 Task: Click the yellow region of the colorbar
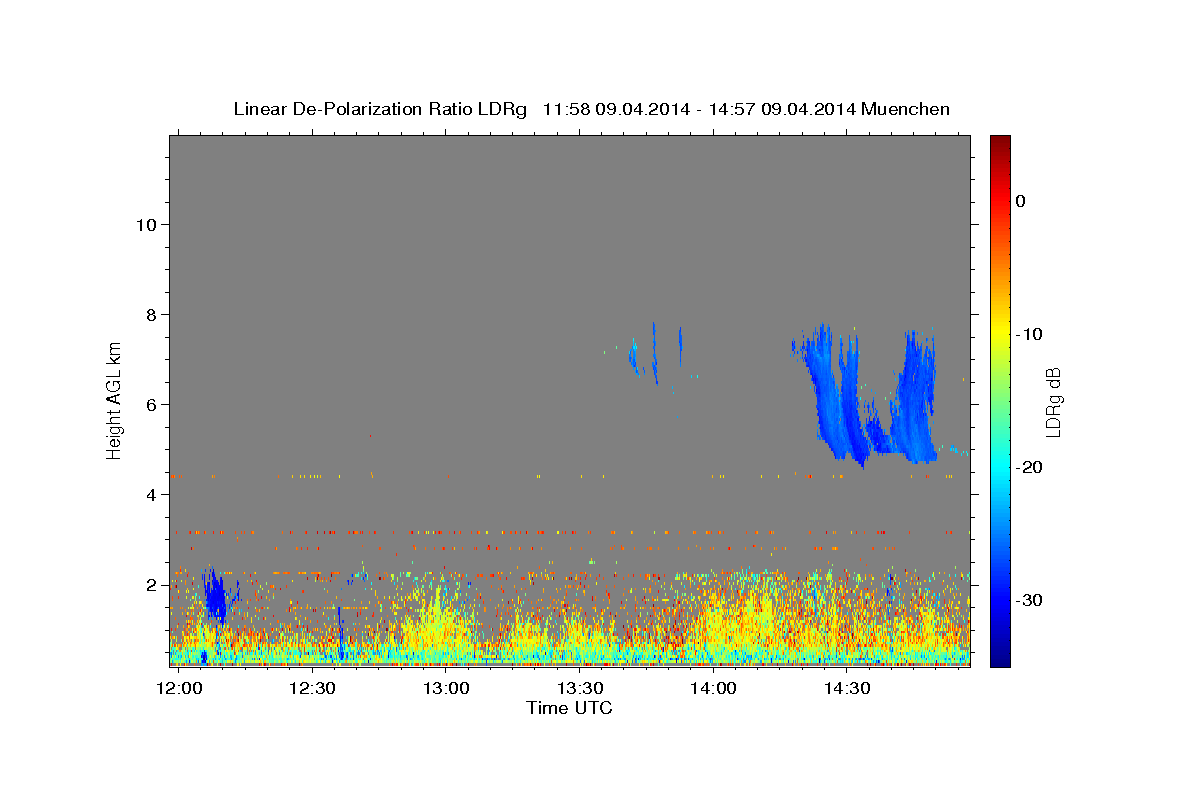(x=999, y=330)
